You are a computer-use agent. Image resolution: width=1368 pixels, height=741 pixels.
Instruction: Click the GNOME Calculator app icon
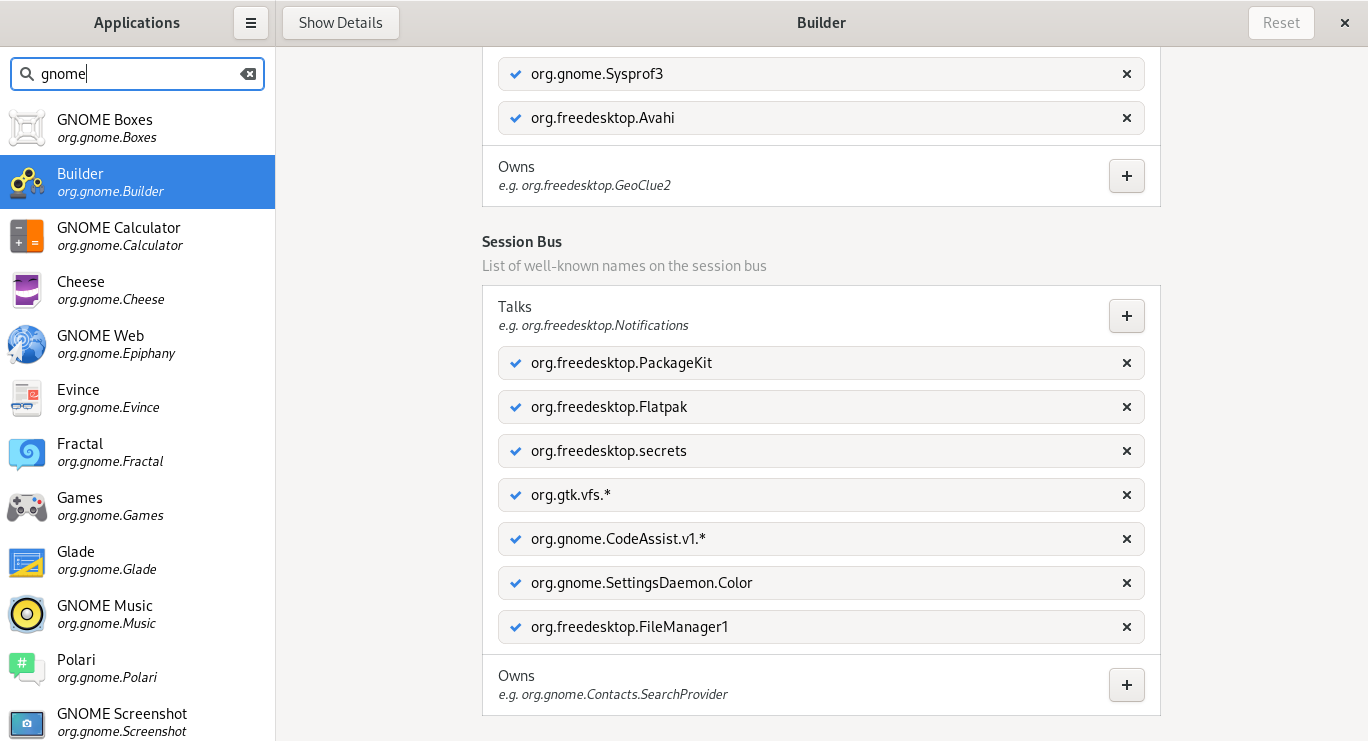coord(27,236)
